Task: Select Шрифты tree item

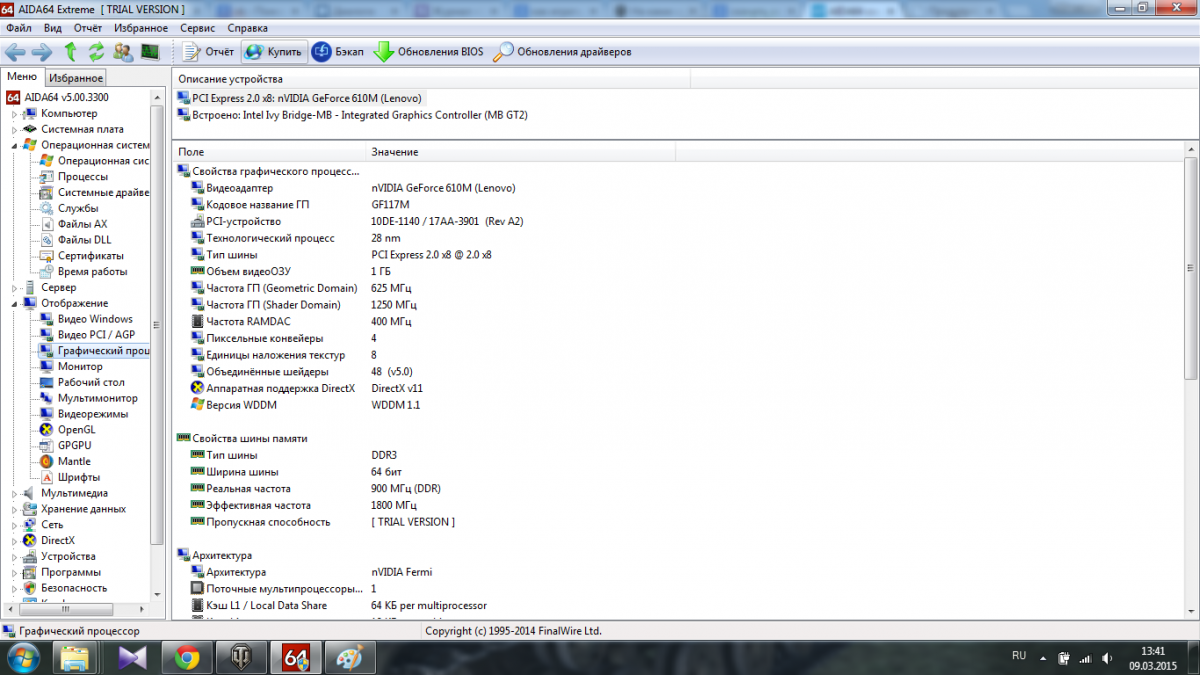Action: (x=78, y=477)
